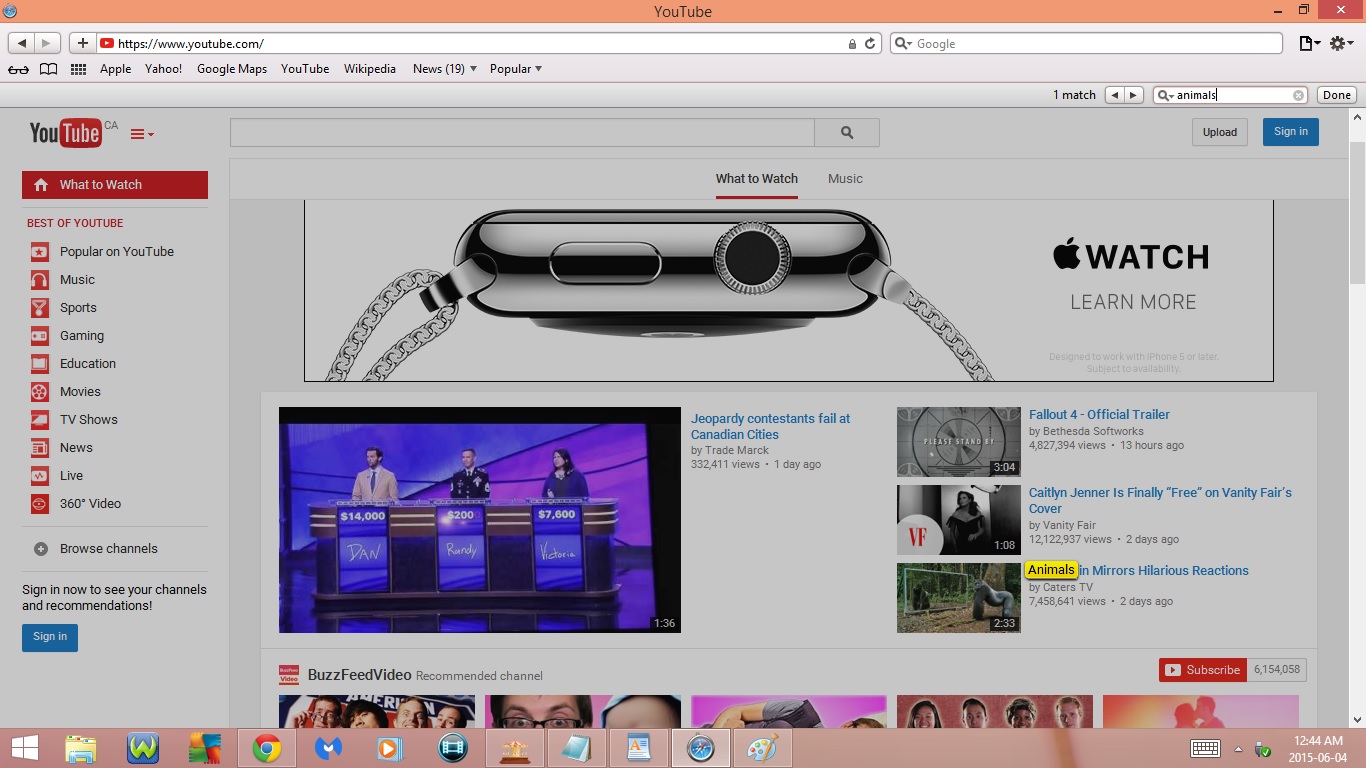Go forward with the Safari forward arrow
Viewport: 1366px width, 768px height.
[x=47, y=43]
